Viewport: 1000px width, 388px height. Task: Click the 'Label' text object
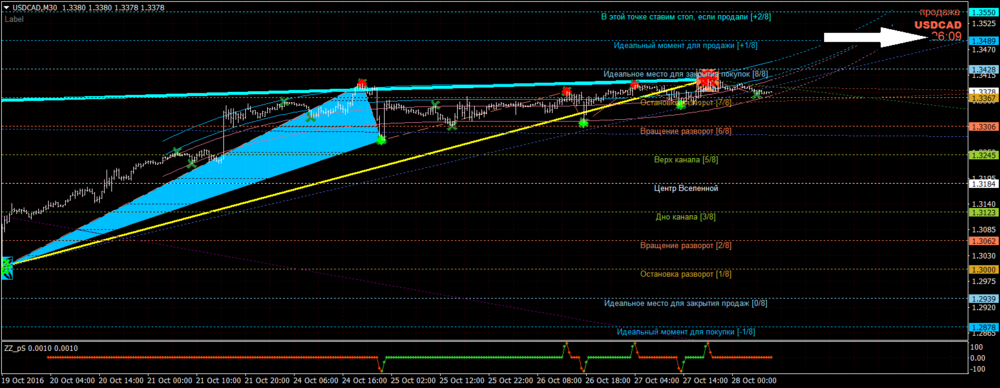[14, 19]
